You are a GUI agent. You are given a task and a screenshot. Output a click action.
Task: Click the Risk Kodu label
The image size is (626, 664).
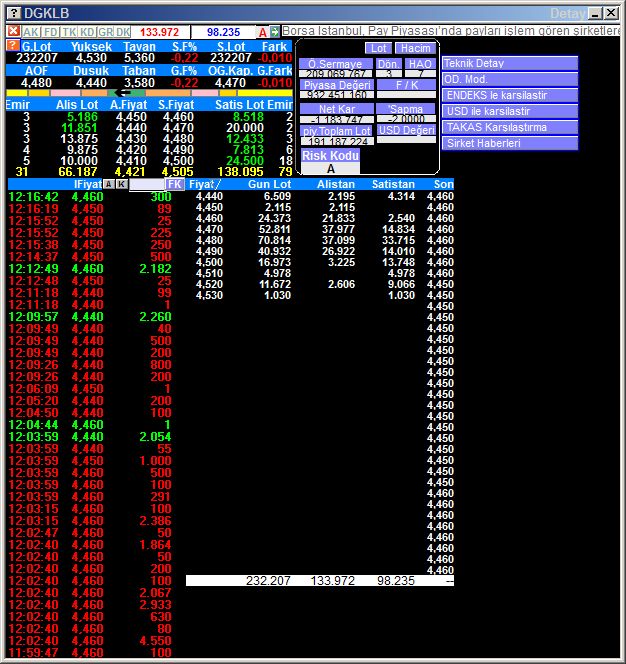pos(330,155)
